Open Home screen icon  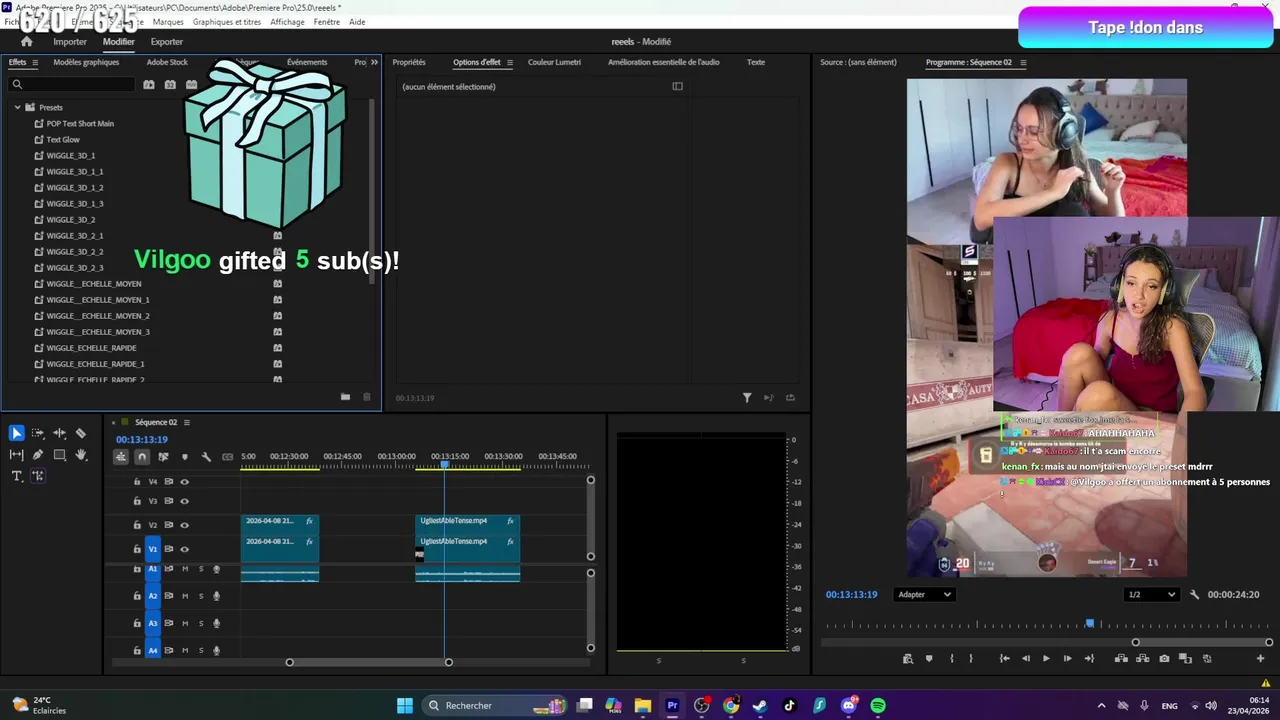tap(26, 41)
